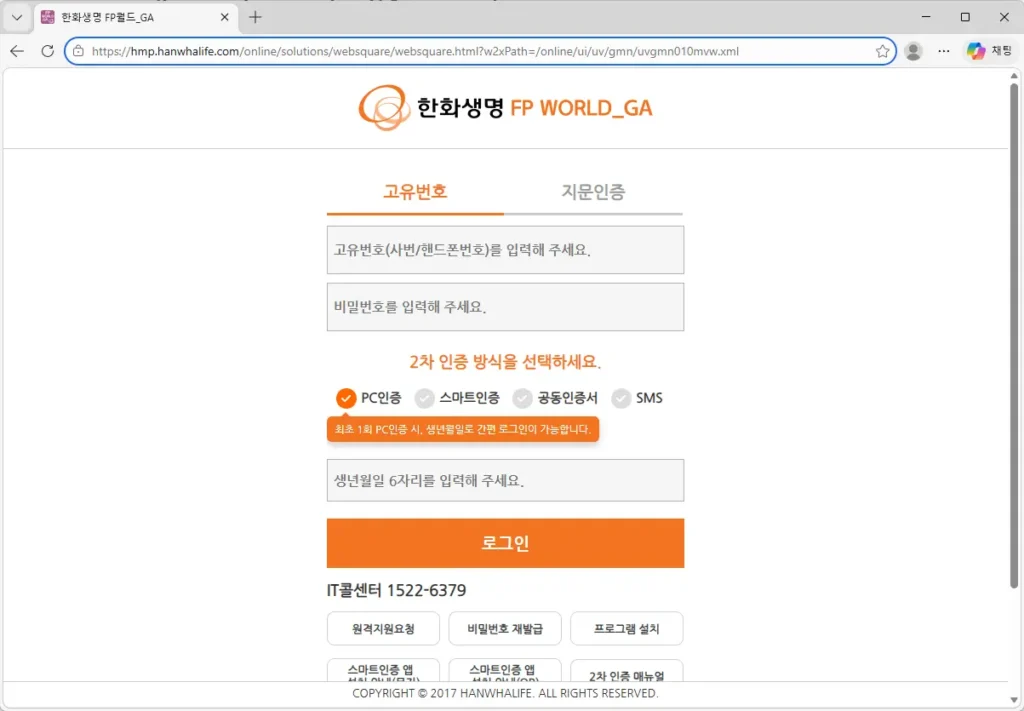Switch to the 지문인증 tab
The width and height of the screenshot is (1024, 711).
tap(593, 192)
